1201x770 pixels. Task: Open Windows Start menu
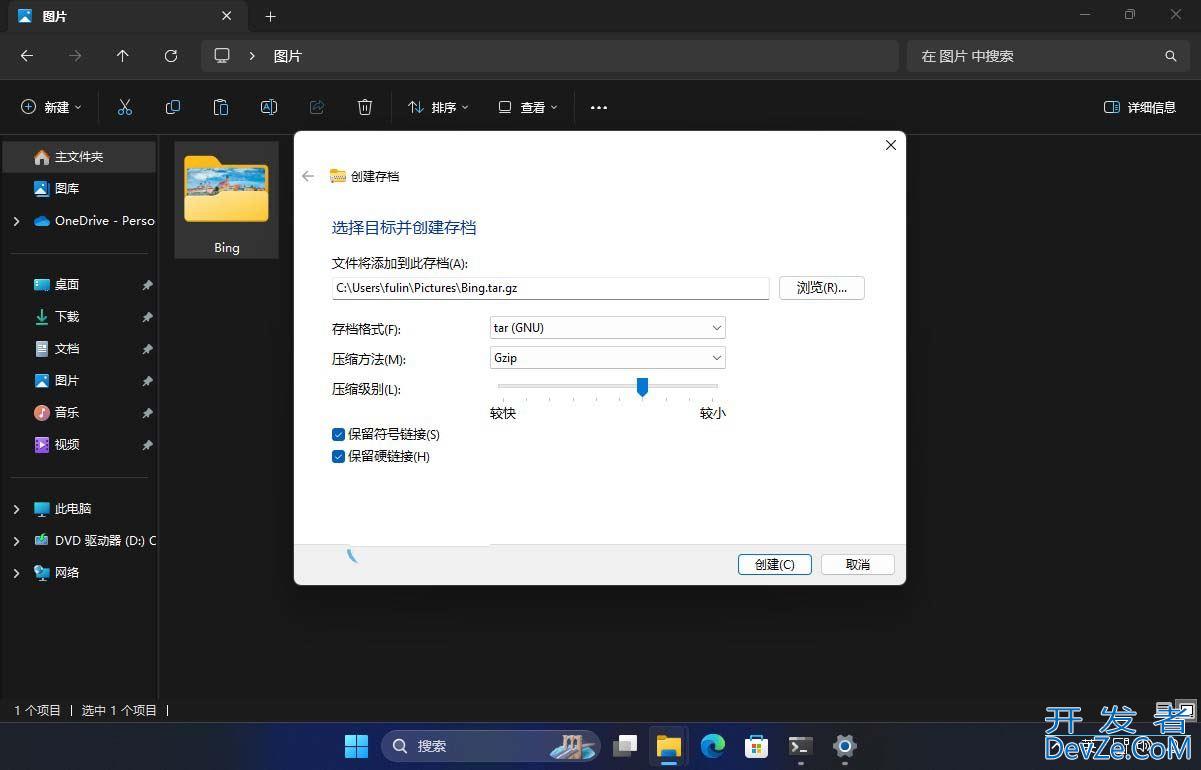pos(356,746)
